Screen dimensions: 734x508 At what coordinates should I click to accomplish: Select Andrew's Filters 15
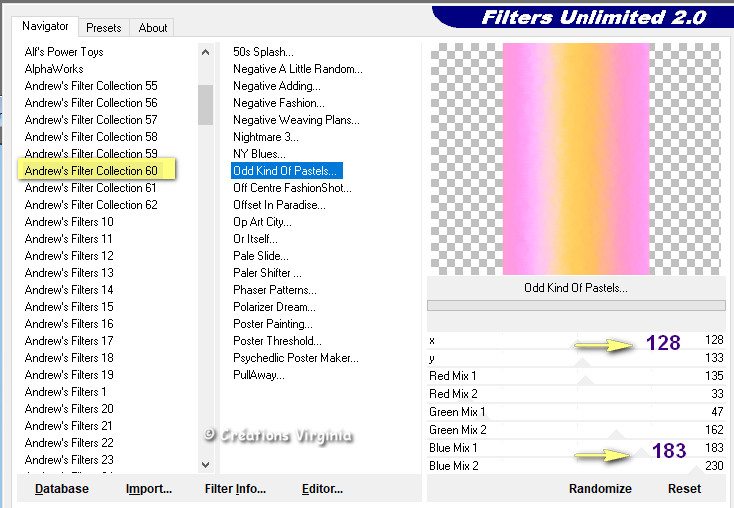(69, 307)
